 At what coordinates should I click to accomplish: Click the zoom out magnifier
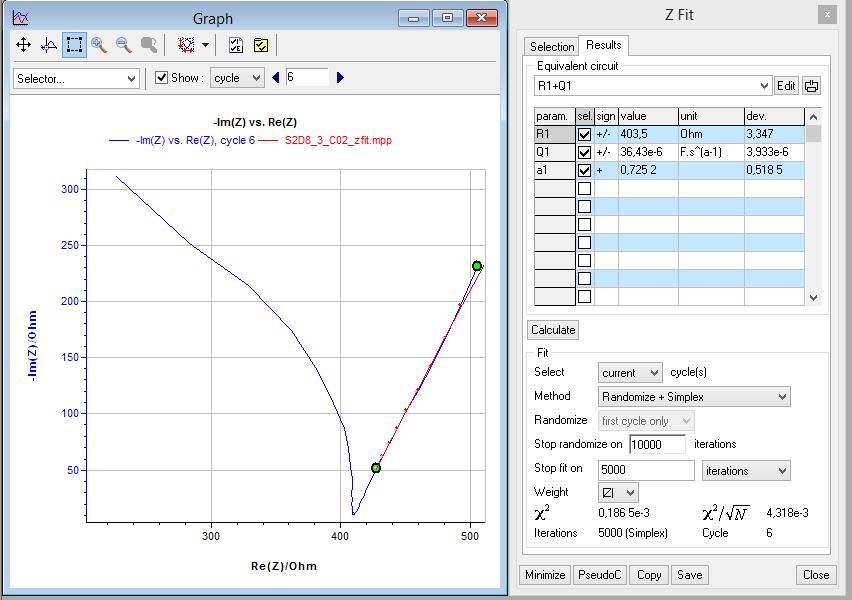[x=124, y=45]
